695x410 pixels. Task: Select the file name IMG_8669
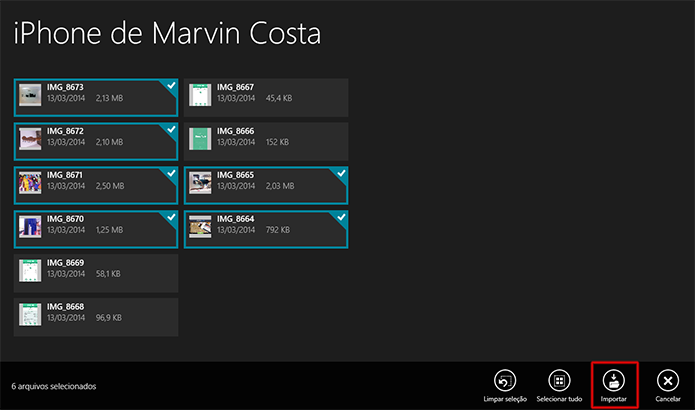pos(65,263)
